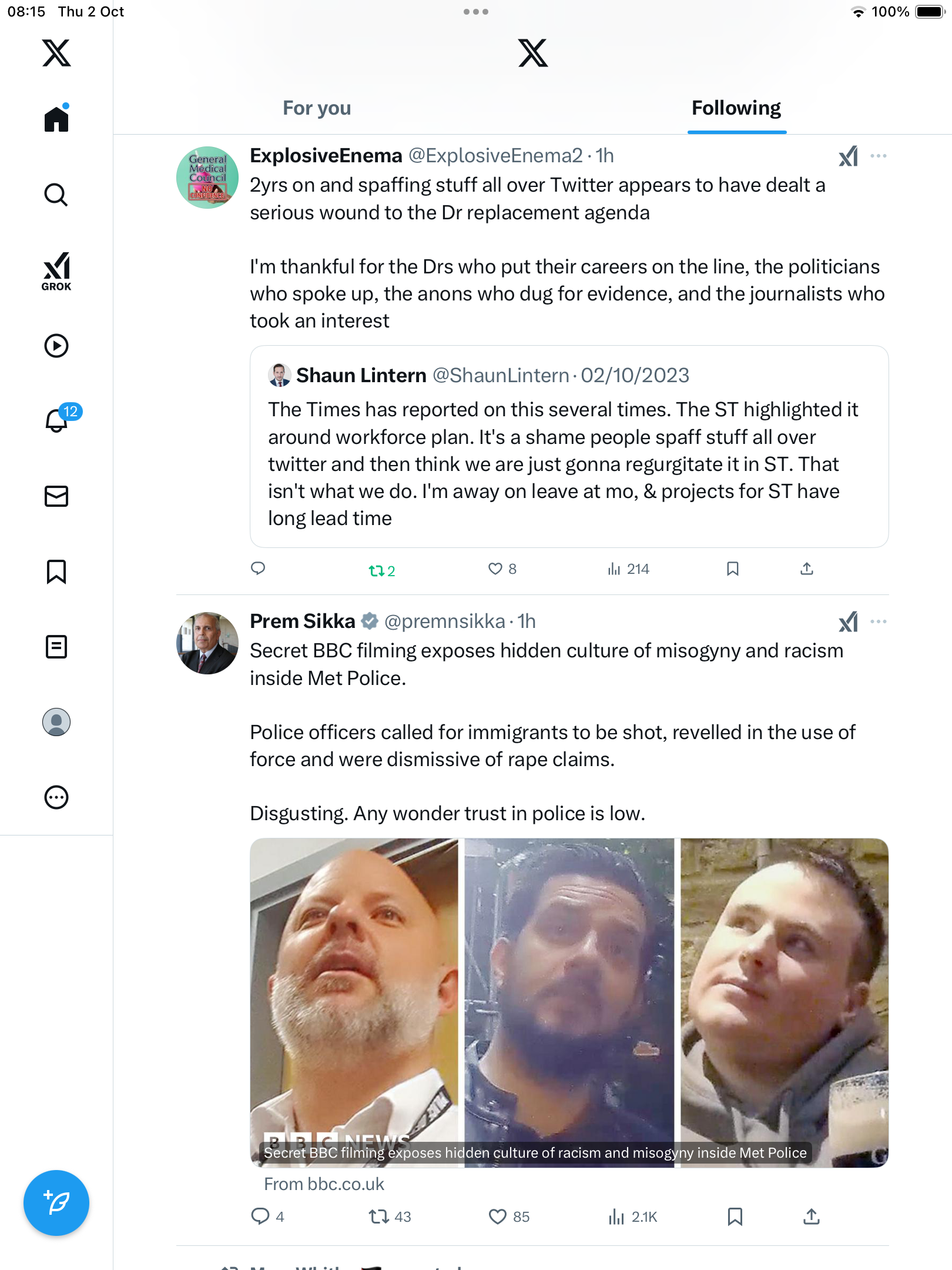Open Messages envelope icon
This screenshot has width=952, height=1270.
[x=56, y=496]
